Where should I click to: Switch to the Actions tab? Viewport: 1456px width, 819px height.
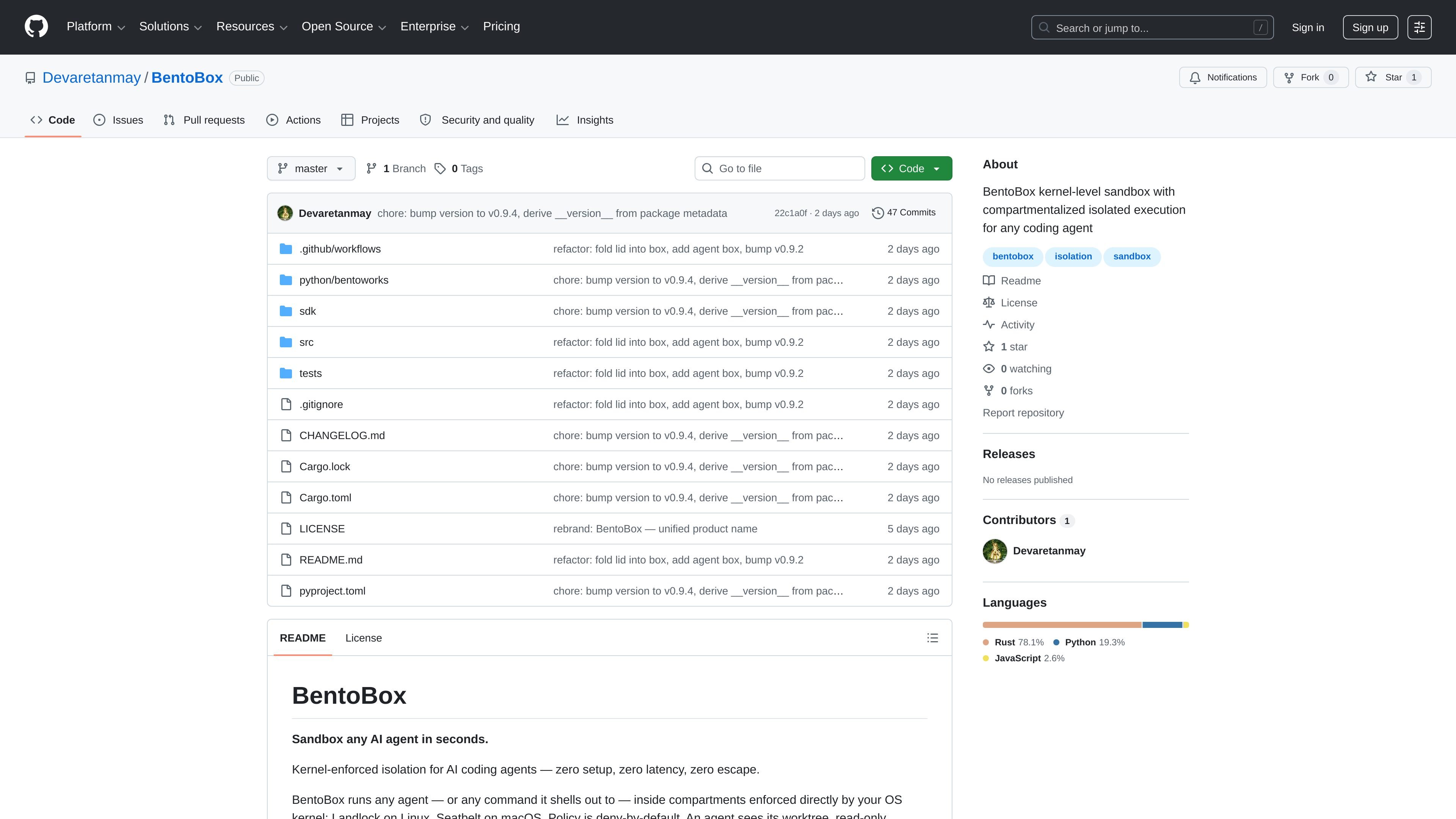[293, 120]
